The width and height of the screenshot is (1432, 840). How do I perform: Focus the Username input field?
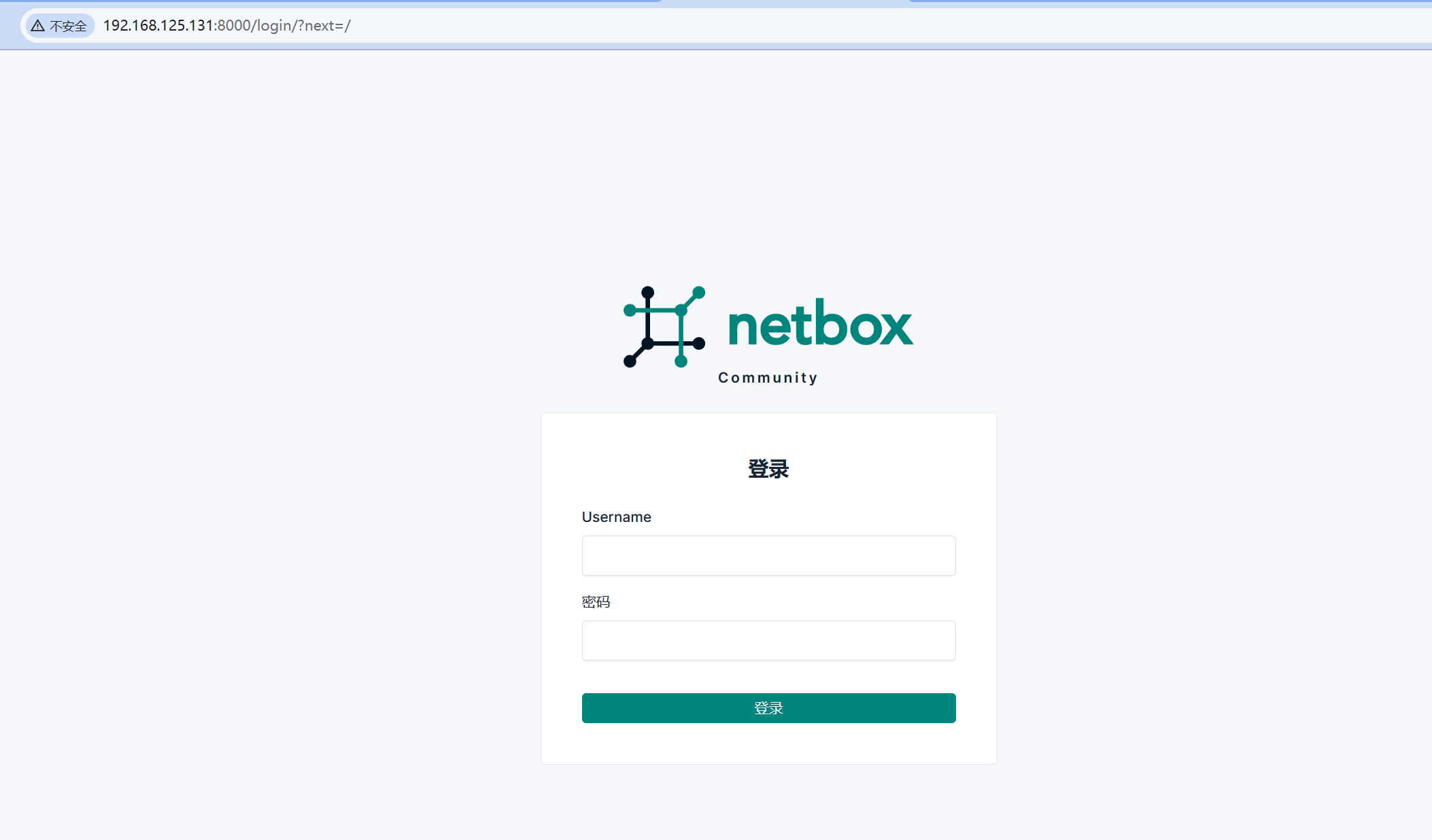(x=768, y=556)
